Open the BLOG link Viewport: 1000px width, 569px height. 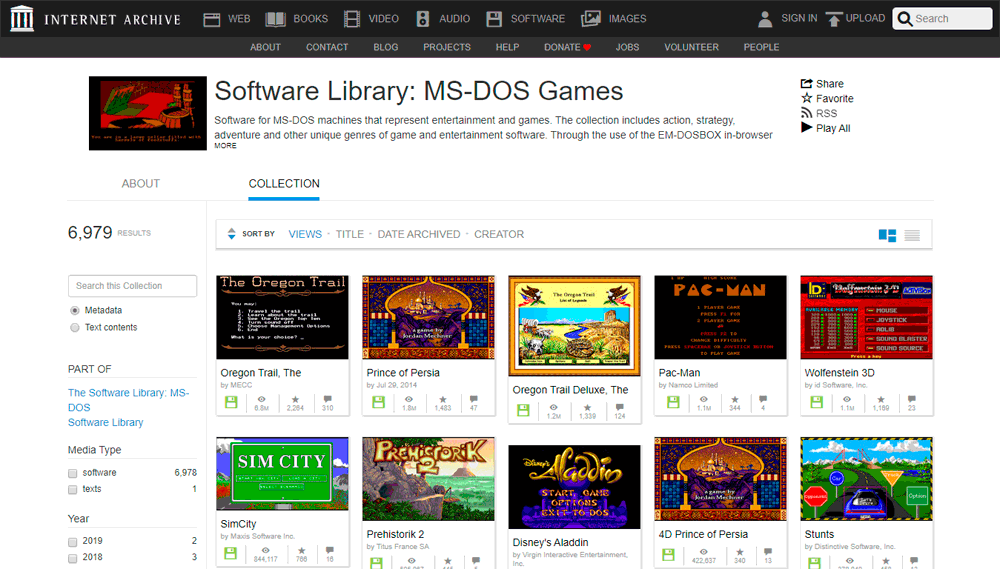click(x=385, y=47)
